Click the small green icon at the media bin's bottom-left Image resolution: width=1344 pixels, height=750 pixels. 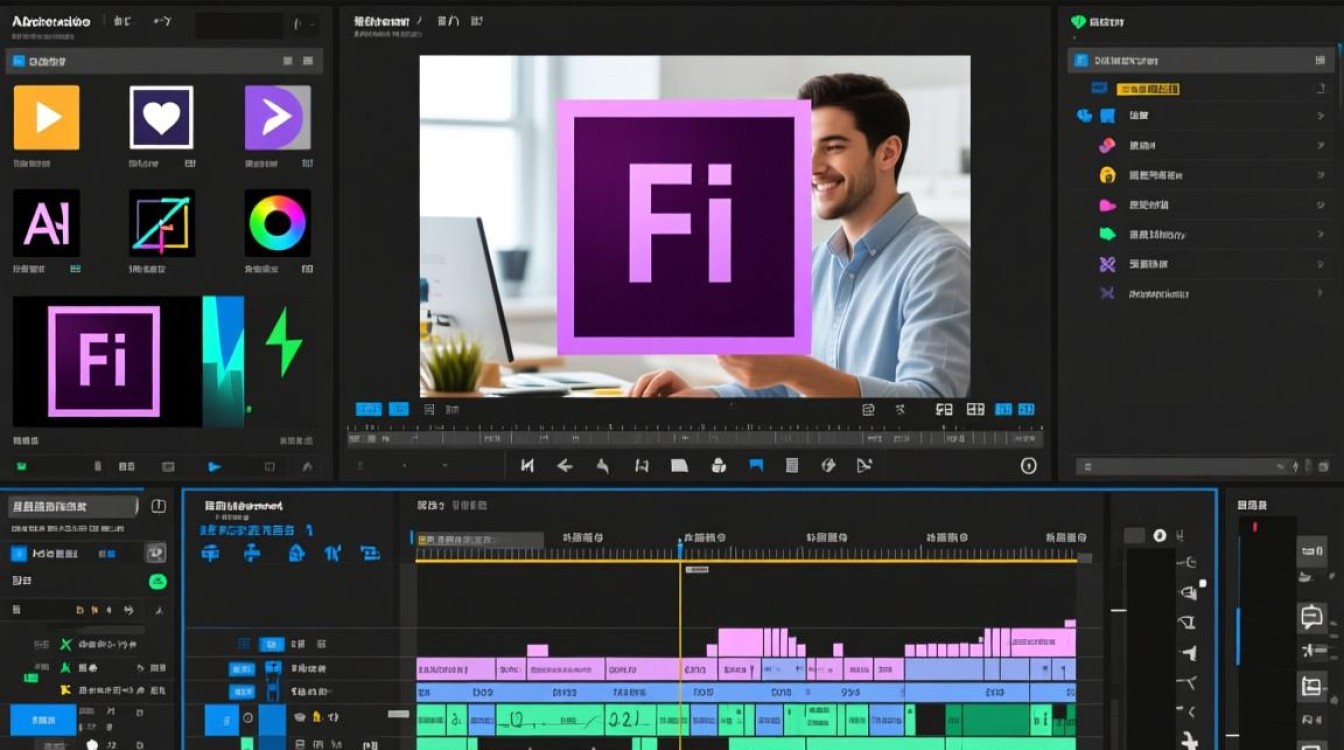(x=20, y=466)
